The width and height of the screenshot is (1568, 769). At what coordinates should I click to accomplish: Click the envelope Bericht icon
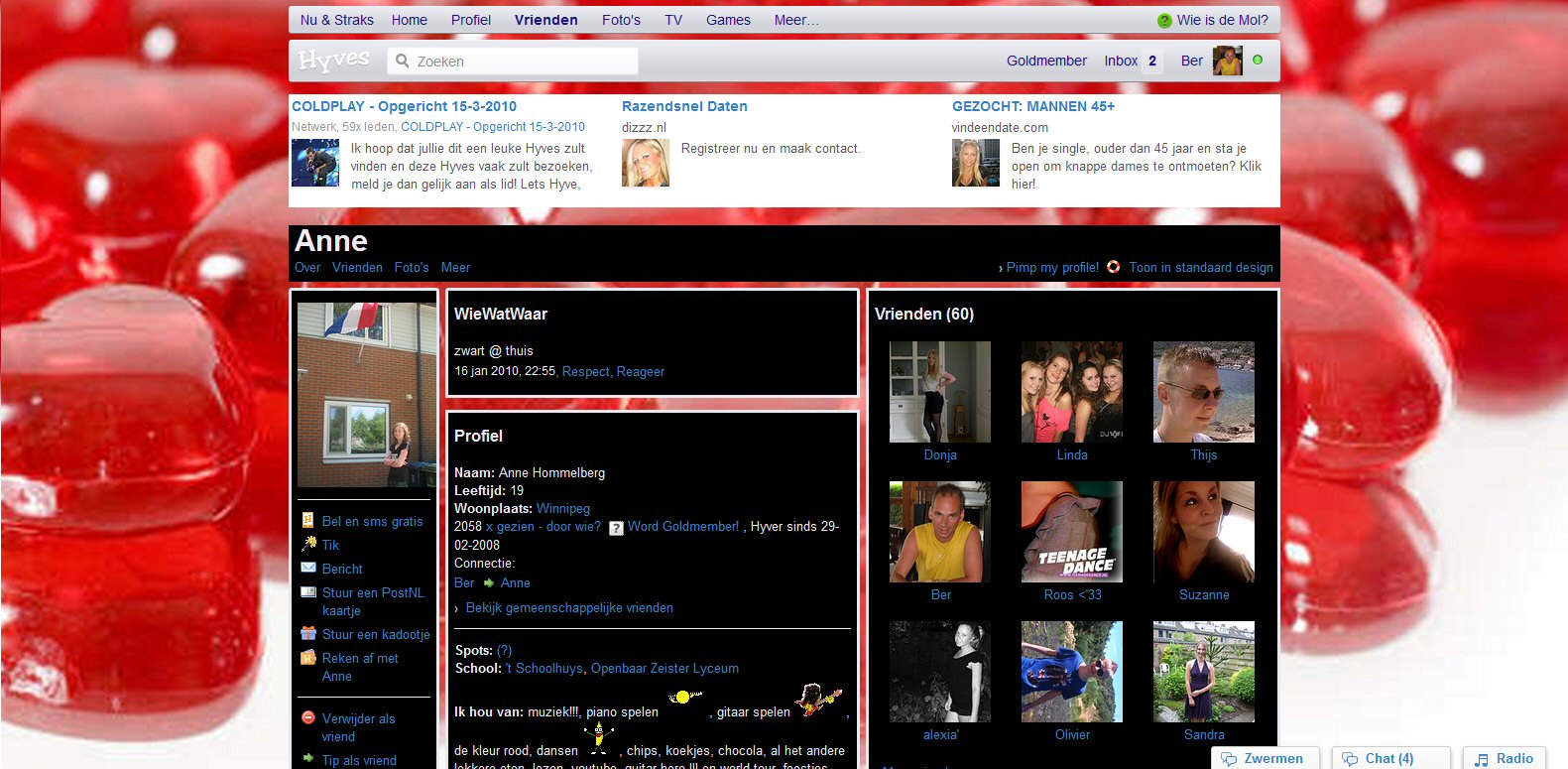(x=308, y=568)
